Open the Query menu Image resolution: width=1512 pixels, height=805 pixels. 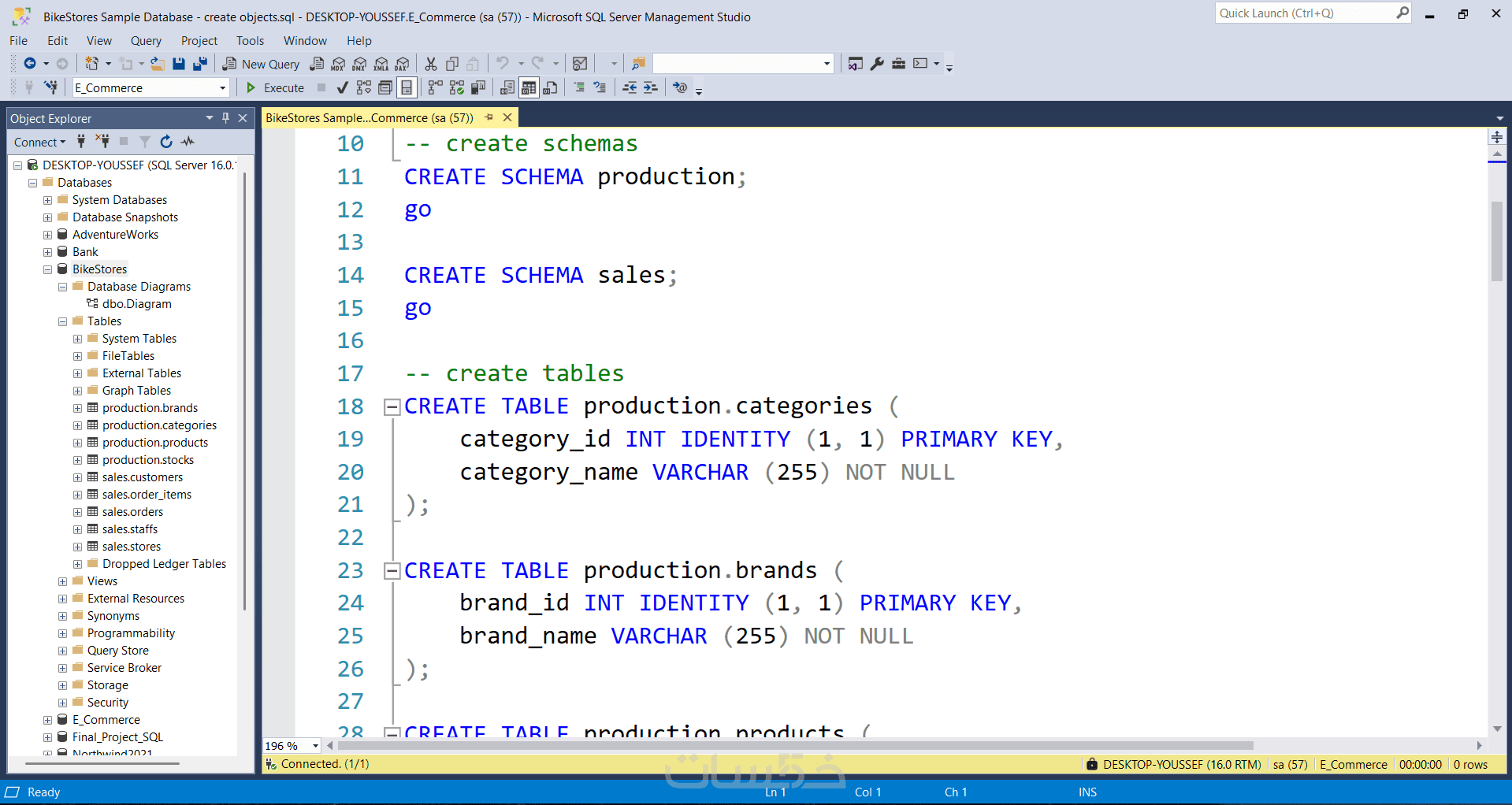point(146,41)
